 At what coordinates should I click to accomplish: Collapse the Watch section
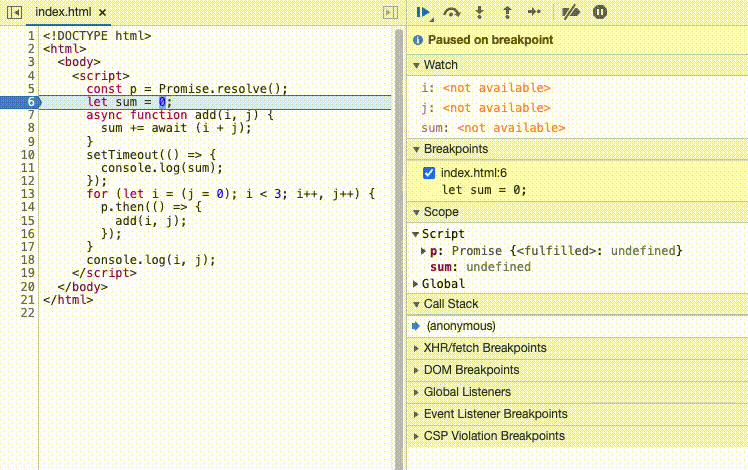[416, 65]
